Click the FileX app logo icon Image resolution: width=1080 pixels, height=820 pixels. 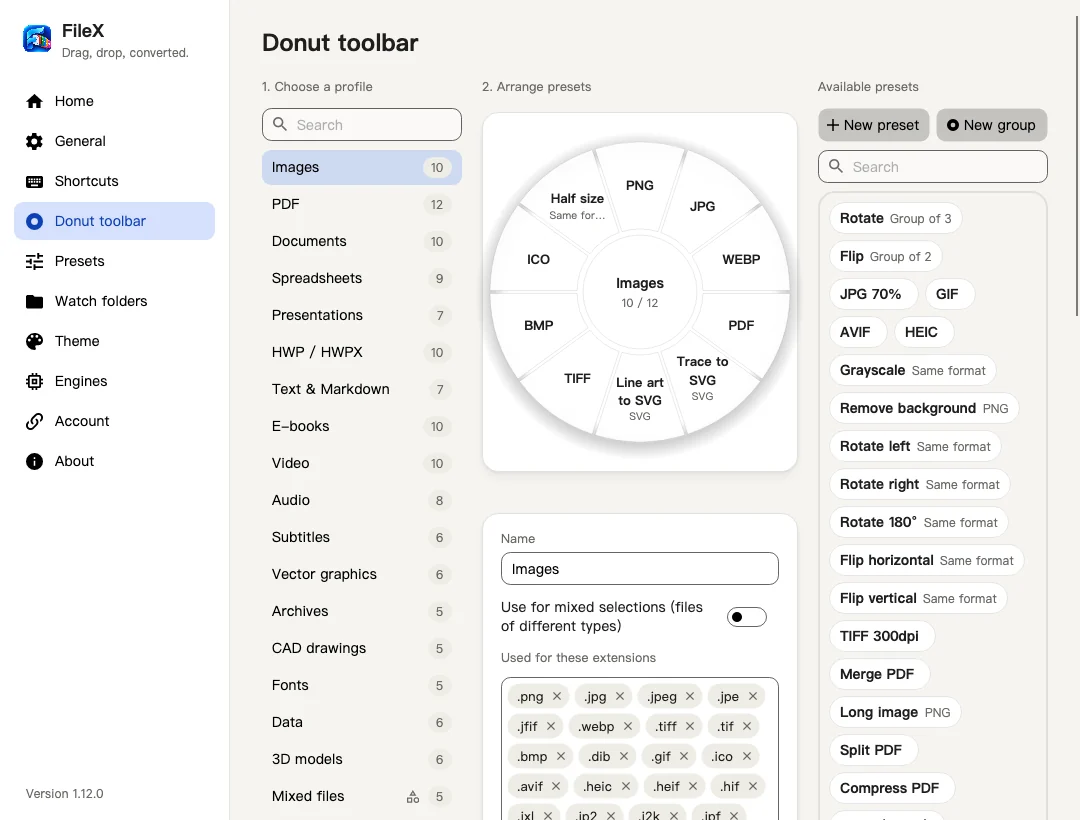(x=37, y=39)
